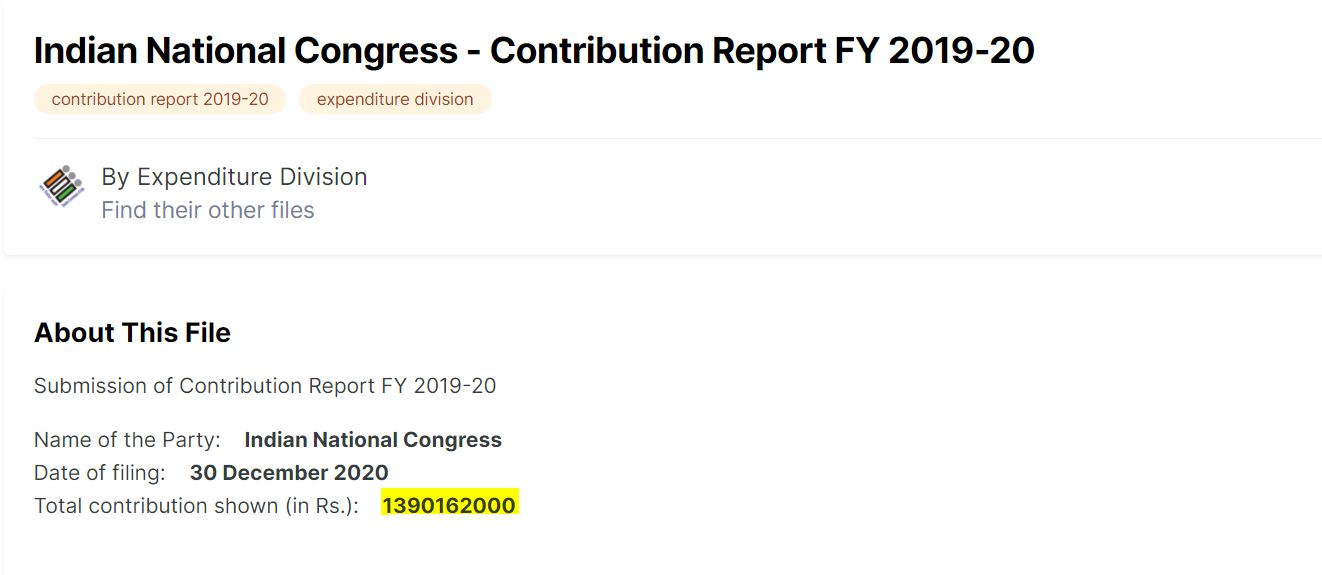Click 'Indian National Congress' in the page title
This screenshot has height=575, width=1322.
coord(243,50)
